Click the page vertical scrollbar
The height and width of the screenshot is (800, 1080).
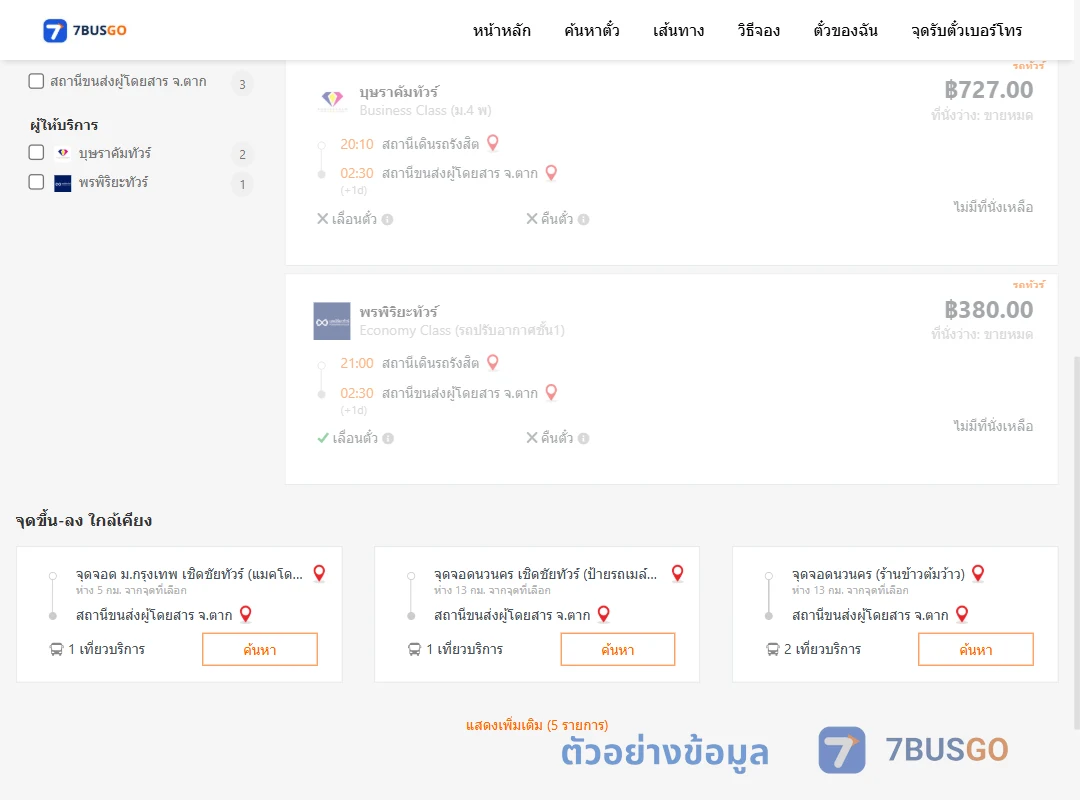coord(1076,542)
